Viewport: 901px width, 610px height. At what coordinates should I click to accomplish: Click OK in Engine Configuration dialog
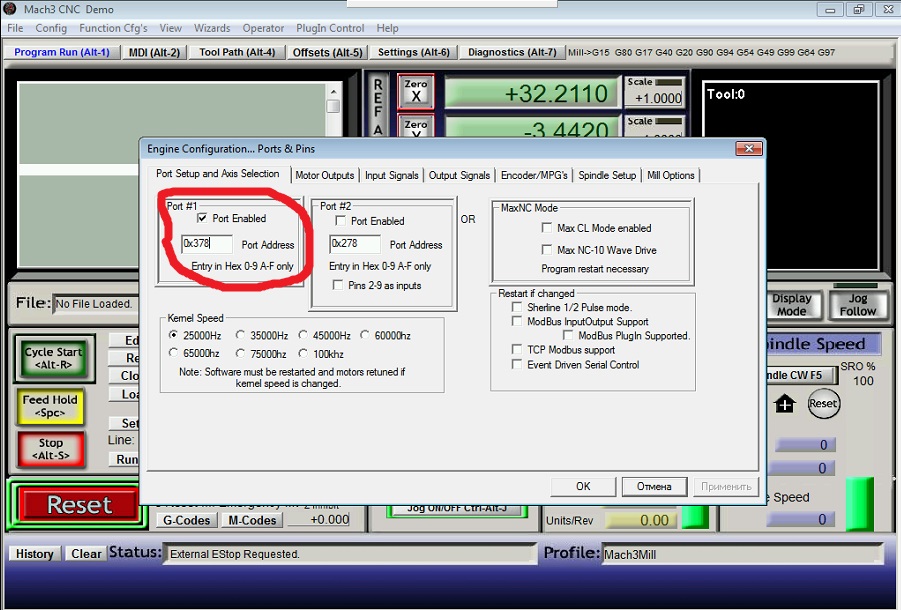[583, 487]
